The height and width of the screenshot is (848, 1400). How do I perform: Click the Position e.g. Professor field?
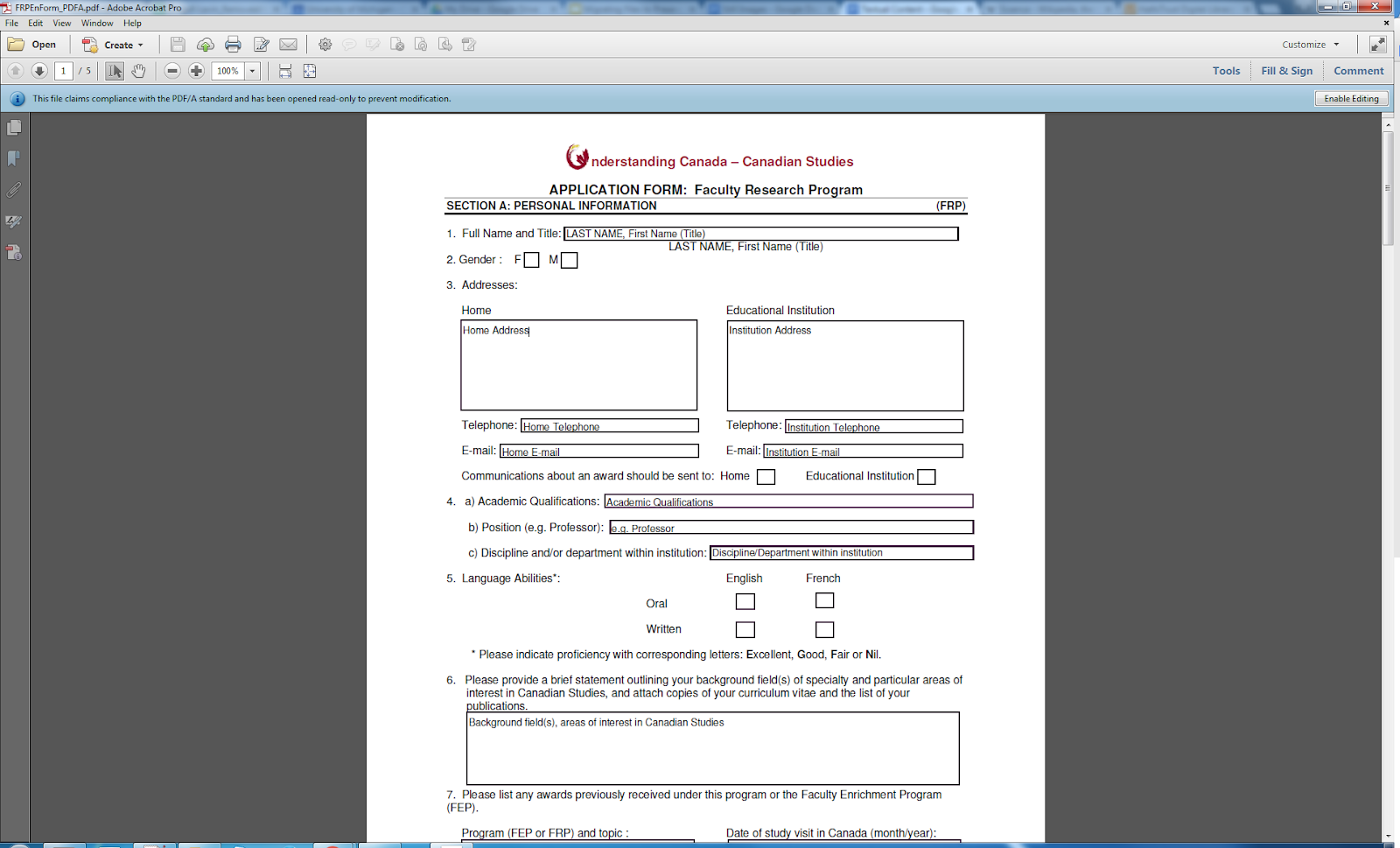792,527
